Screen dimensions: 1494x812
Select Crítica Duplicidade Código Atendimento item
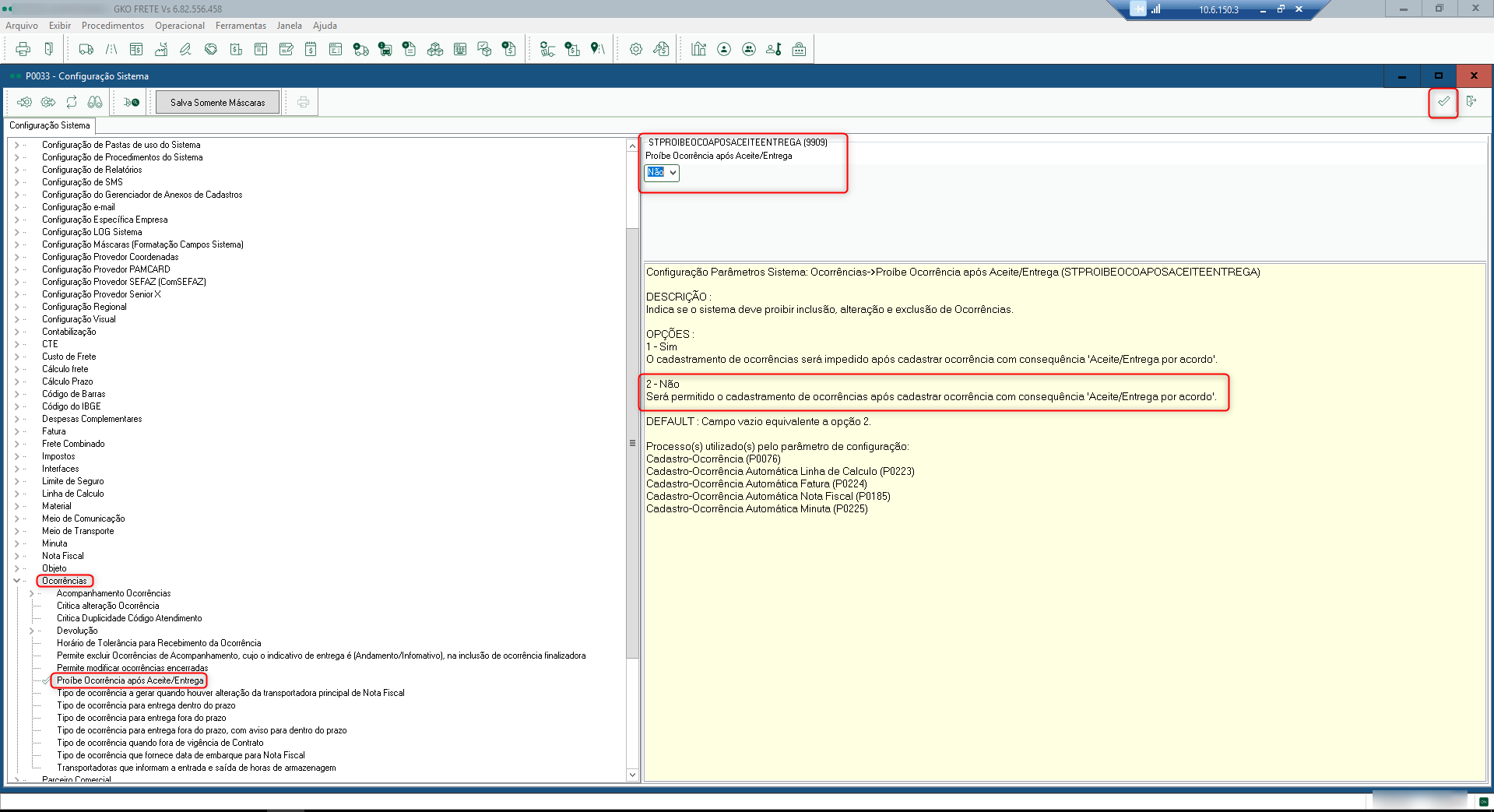129,618
